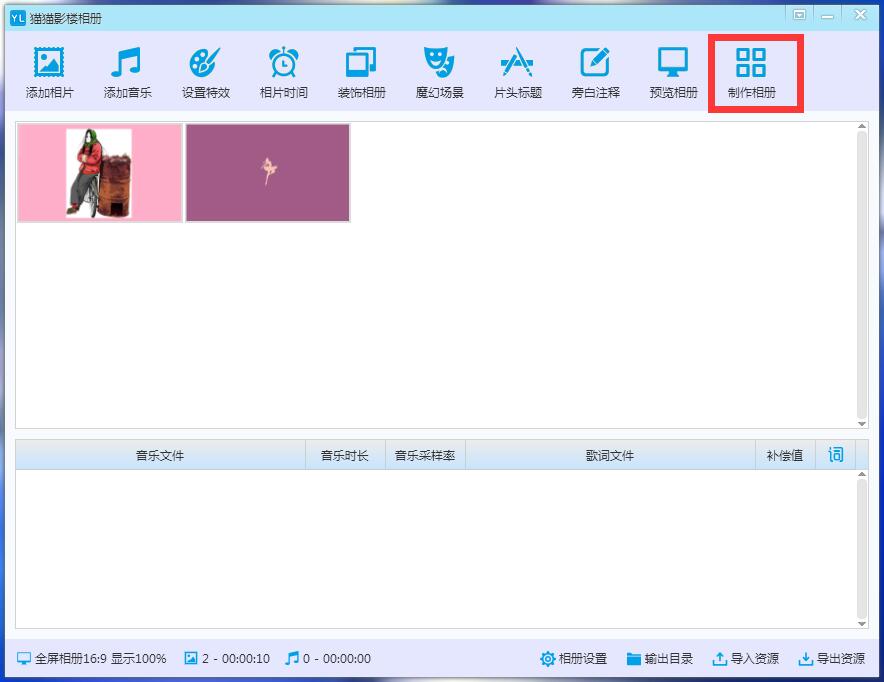The image size is (884, 682).
Task: Select the purple flower photo thumbnail
Action: [268, 172]
